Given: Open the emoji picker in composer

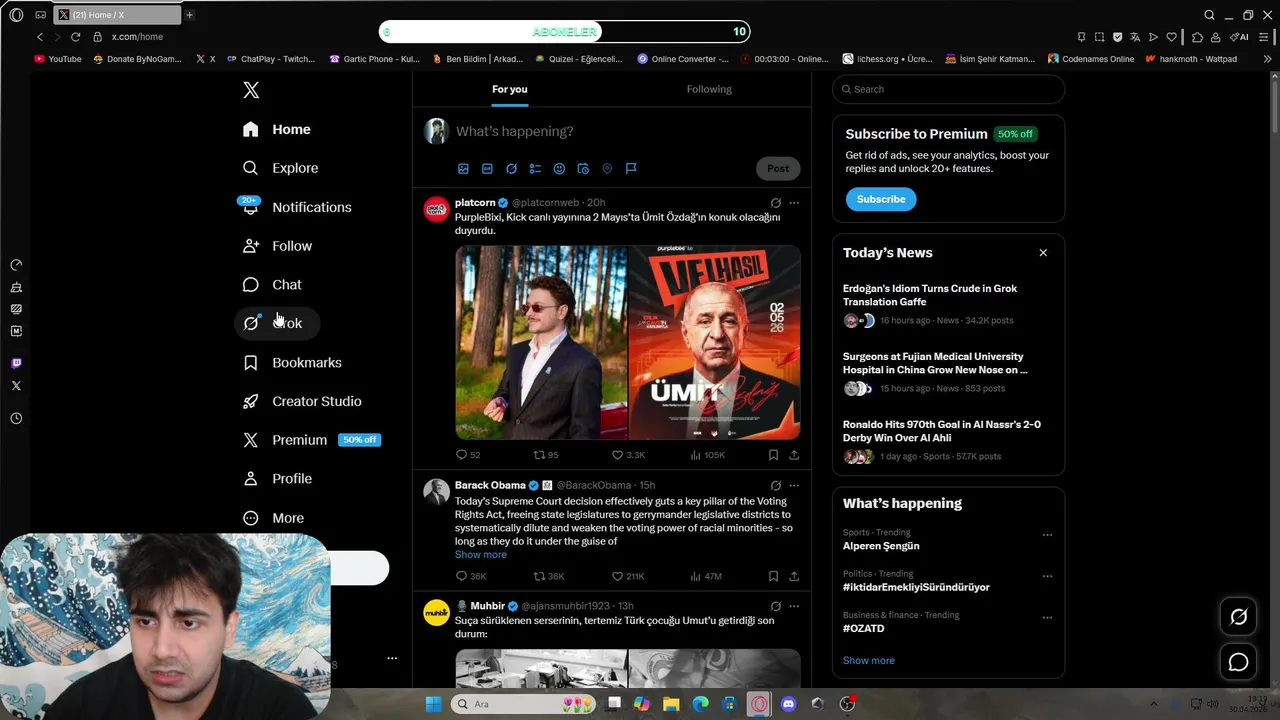Looking at the screenshot, I should [559, 169].
